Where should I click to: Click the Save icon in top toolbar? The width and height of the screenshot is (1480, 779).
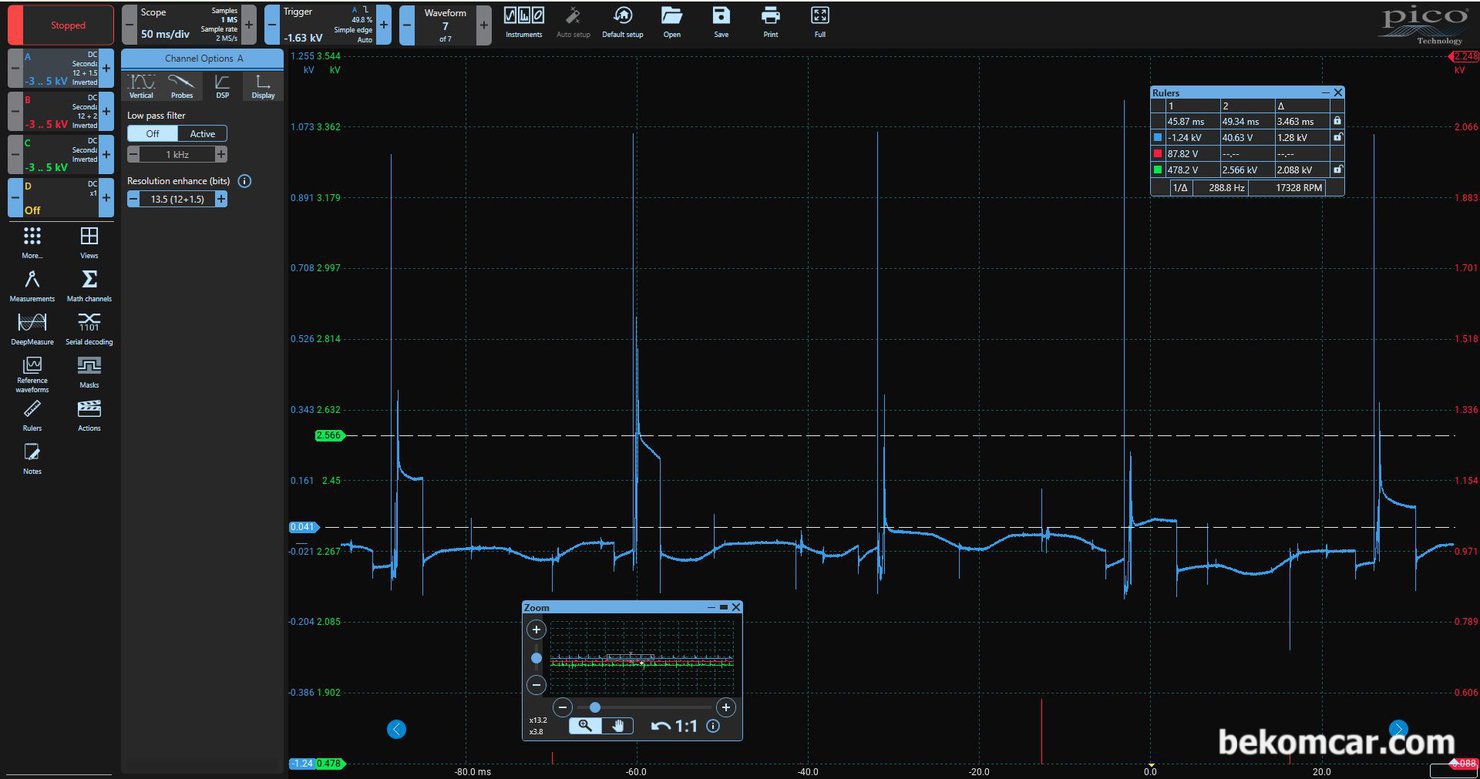click(x=721, y=19)
